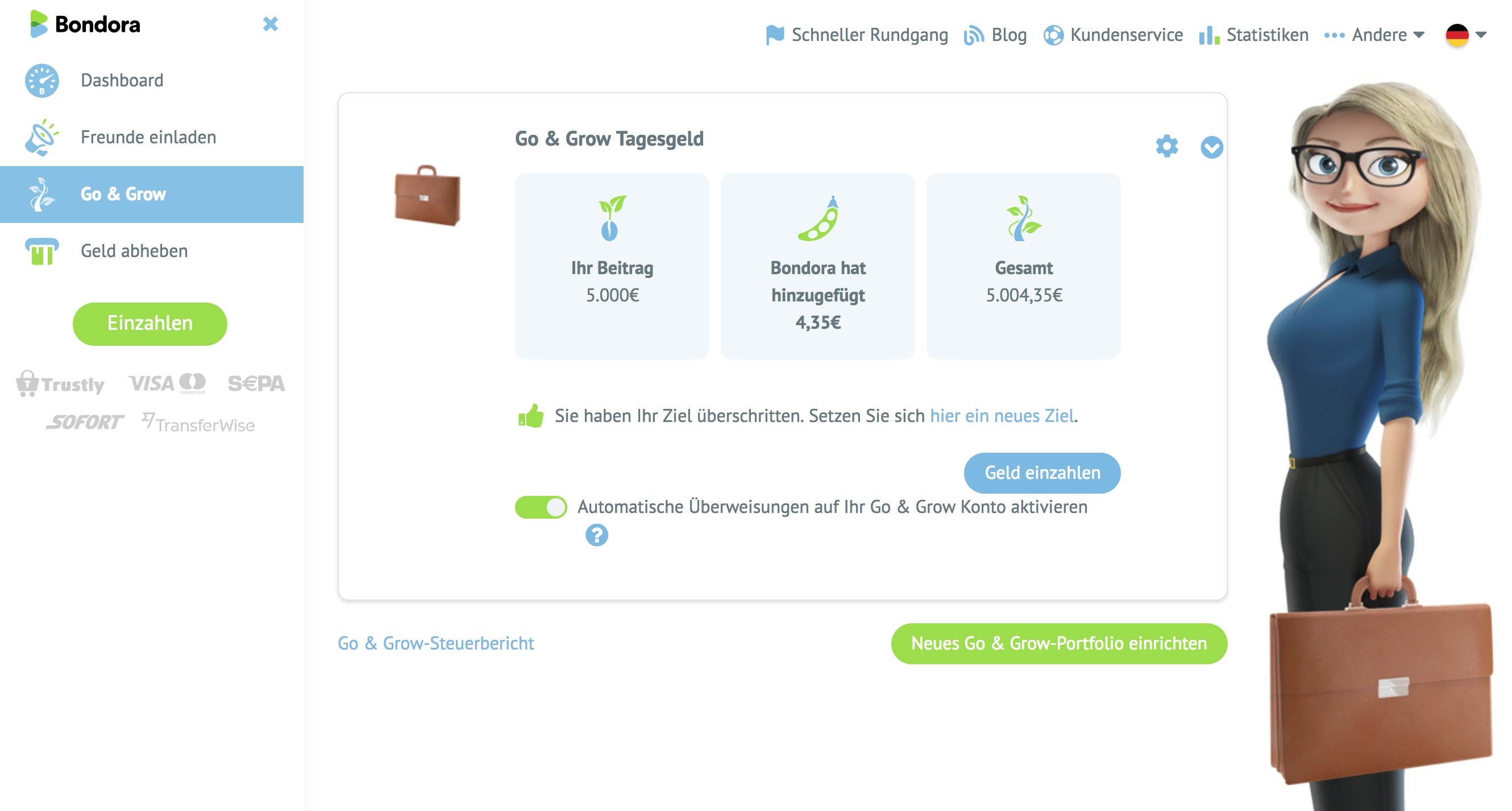This screenshot has height=811, width=1512.
Task: Click the Ihr Beitrag 5.000€ value
Action: [612, 295]
